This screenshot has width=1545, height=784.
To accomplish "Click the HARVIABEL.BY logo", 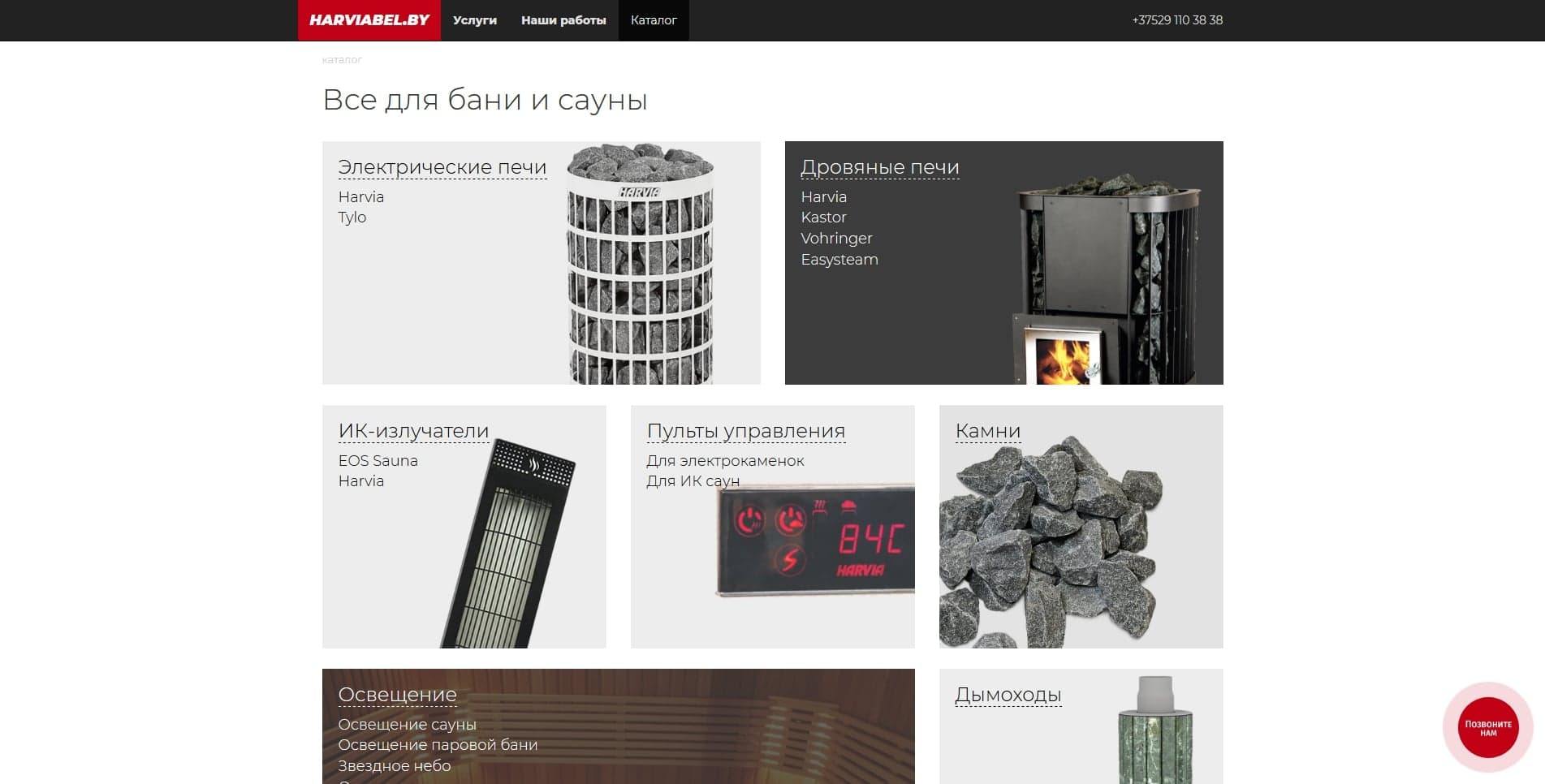I will (369, 20).
